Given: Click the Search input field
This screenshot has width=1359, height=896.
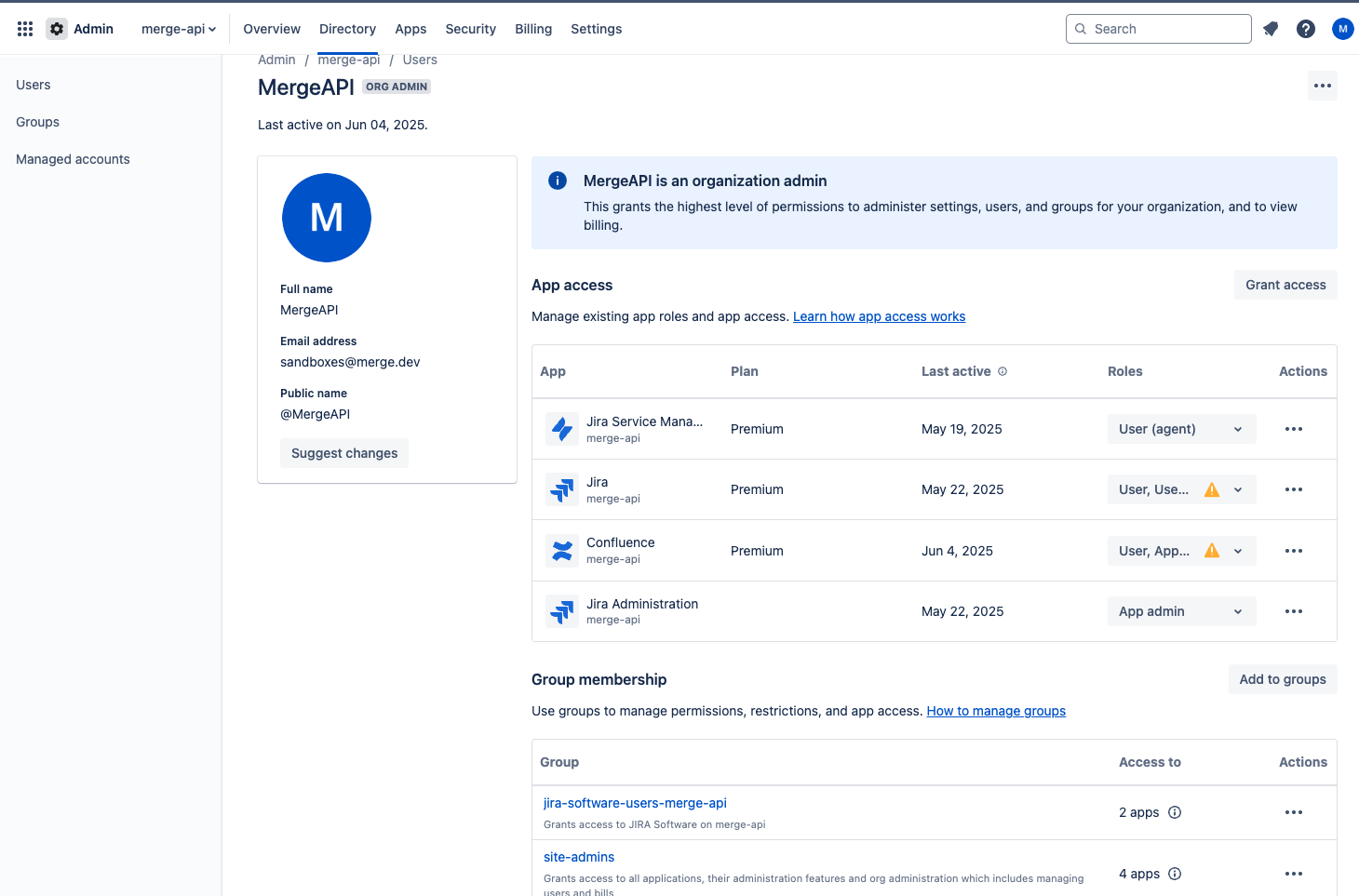Looking at the screenshot, I should (x=1158, y=29).
